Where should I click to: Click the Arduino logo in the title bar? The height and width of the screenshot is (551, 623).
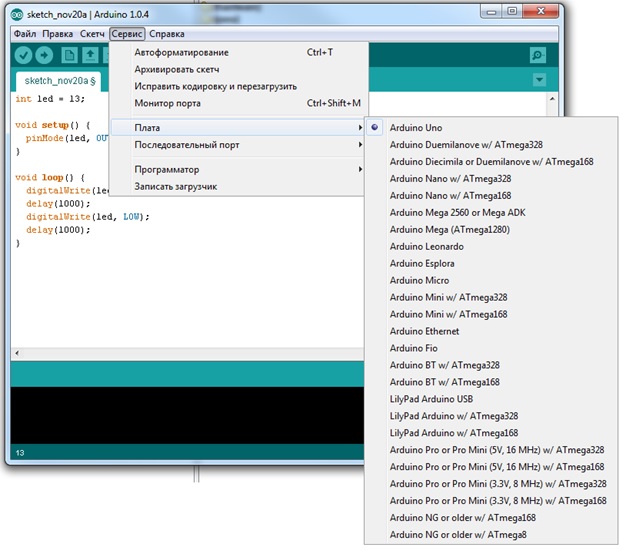pyautogui.click(x=17, y=15)
